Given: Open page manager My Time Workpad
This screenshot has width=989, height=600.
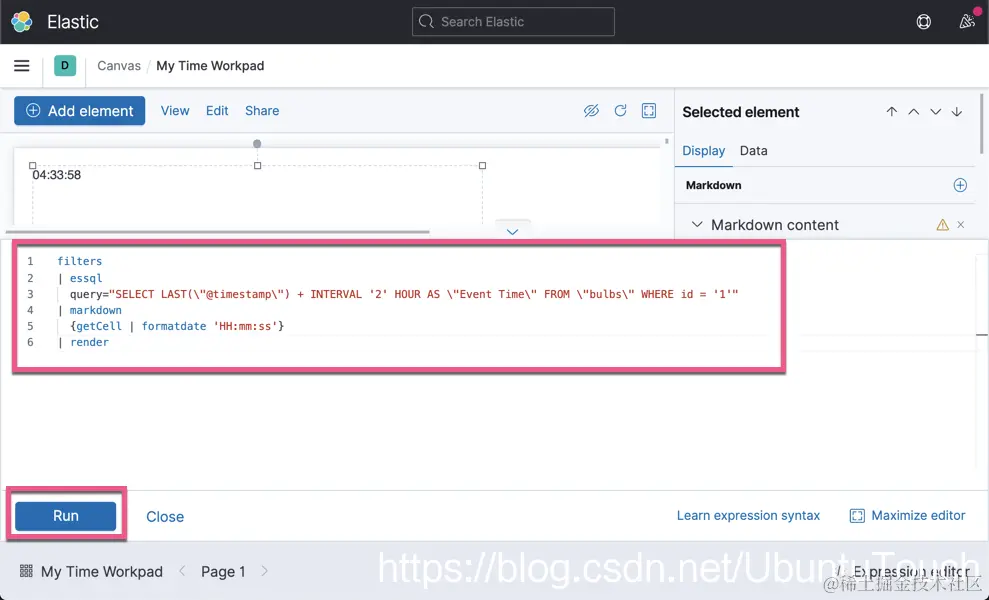Looking at the screenshot, I should (91, 572).
